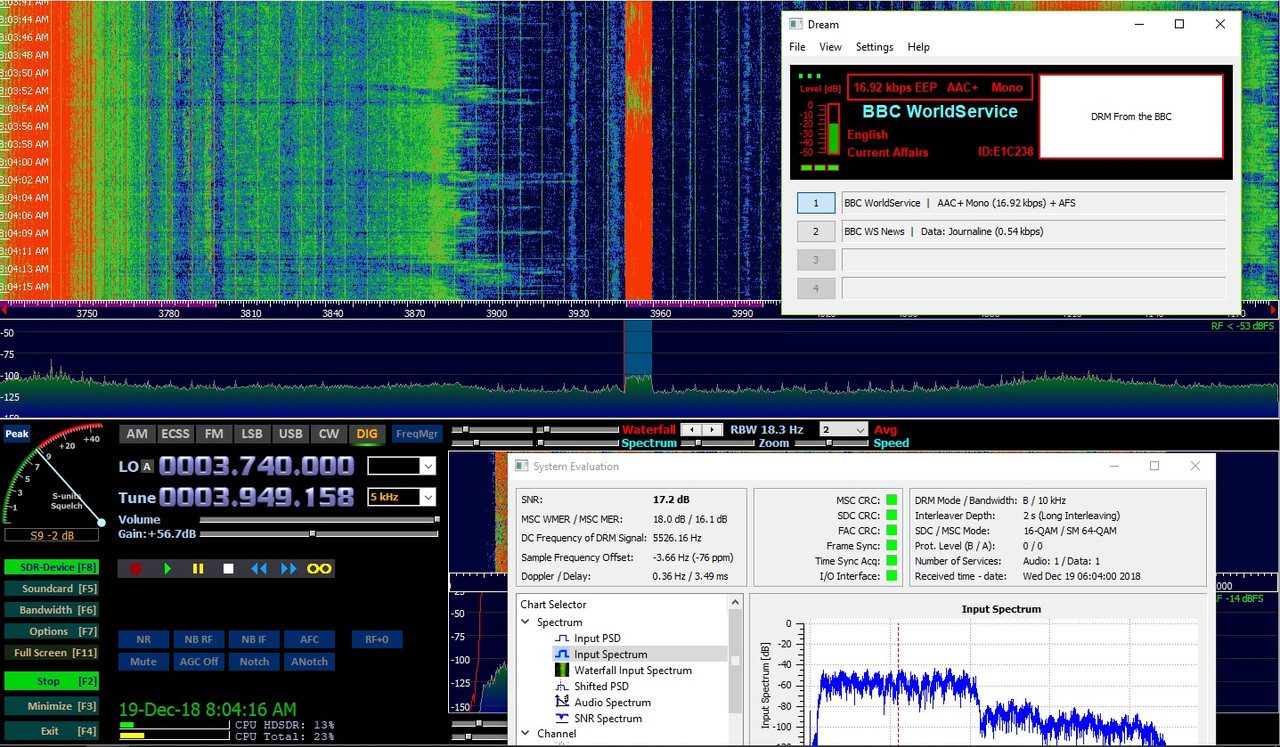Image resolution: width=1280 pixels, height=747 pixels.
Task: Toggle the RF+0 attenuator button
Action: tap(376, 639)
